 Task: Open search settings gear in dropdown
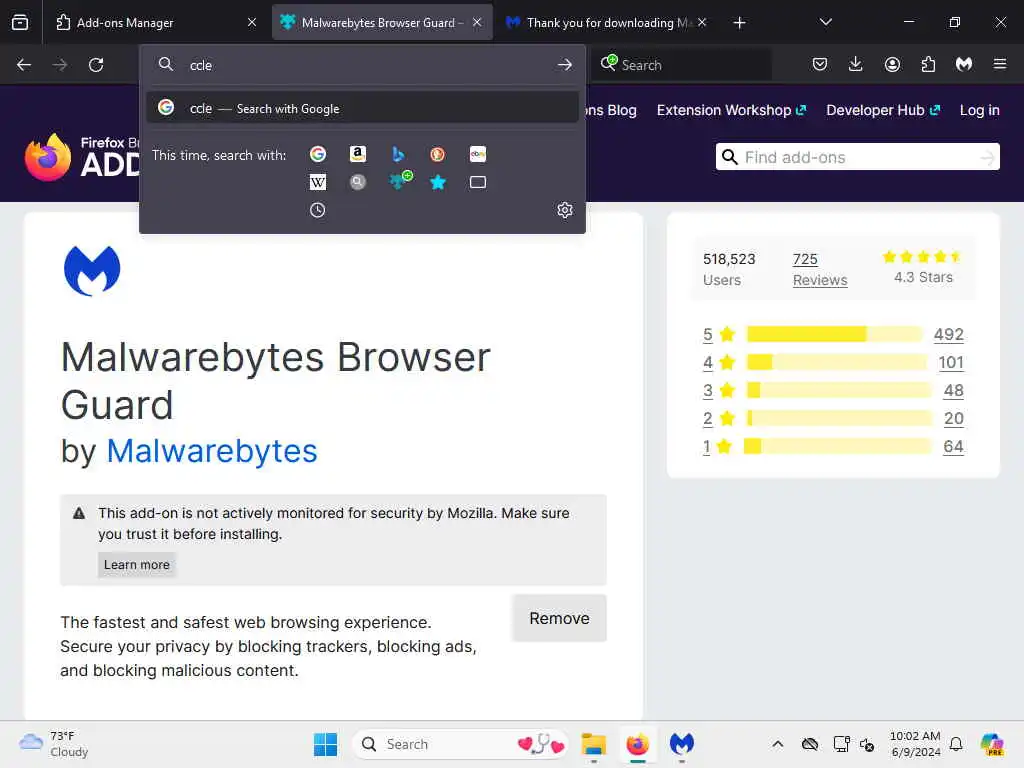pos(565,210)
